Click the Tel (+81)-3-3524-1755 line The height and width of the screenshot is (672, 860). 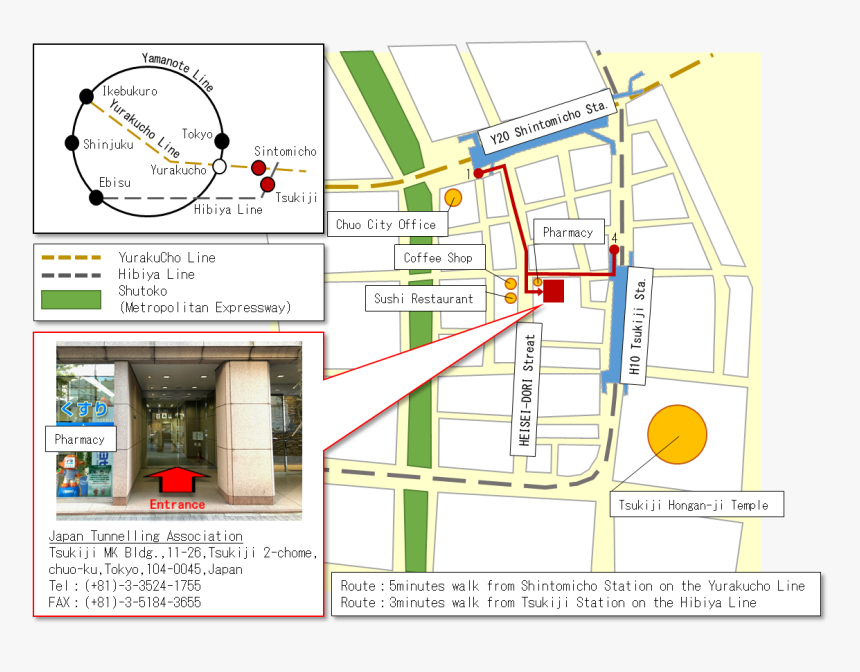[x=125, y=586]
